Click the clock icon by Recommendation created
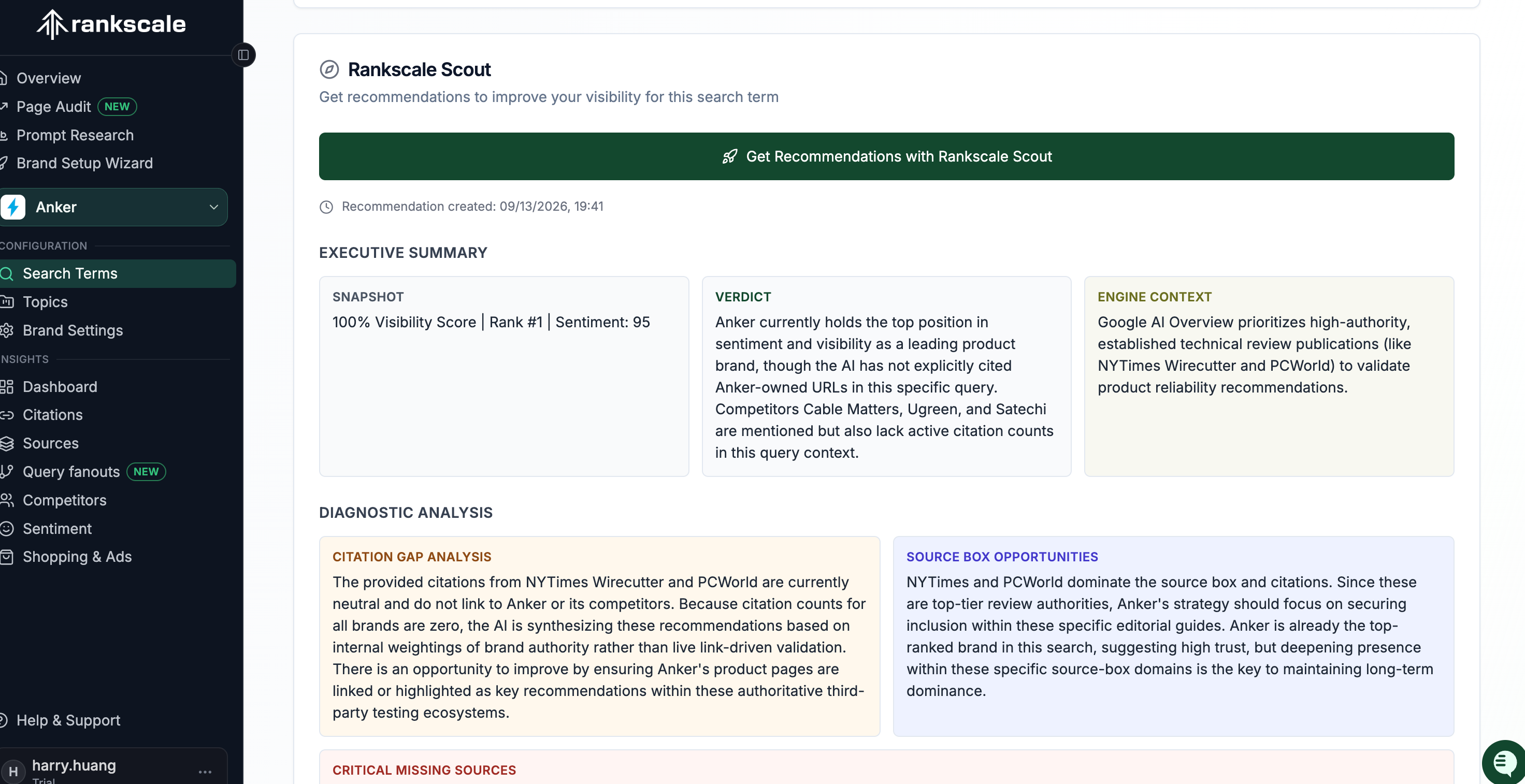Image resolution: width=1525 pixels, height=784 pixels. (326, 207)
